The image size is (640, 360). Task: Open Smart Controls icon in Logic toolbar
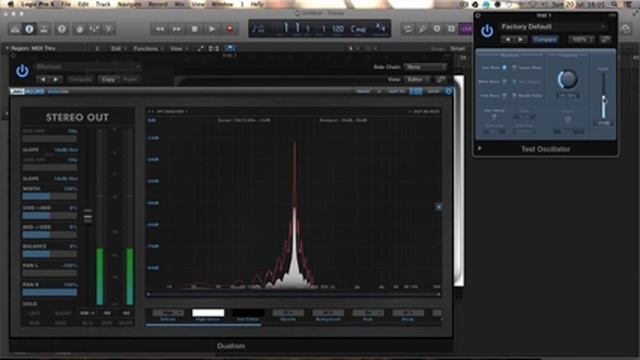click(80, 29)
